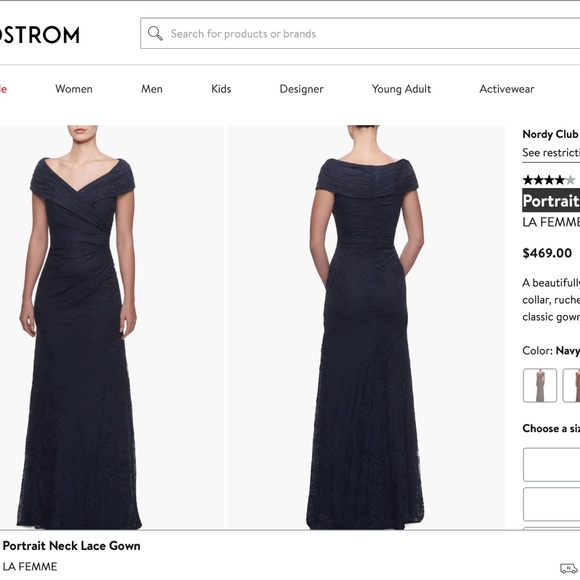Image resolution: width=580 pixels, height=580 pixels.
Task: Click the 'Color: Navy' label
Action: (551, 350)
